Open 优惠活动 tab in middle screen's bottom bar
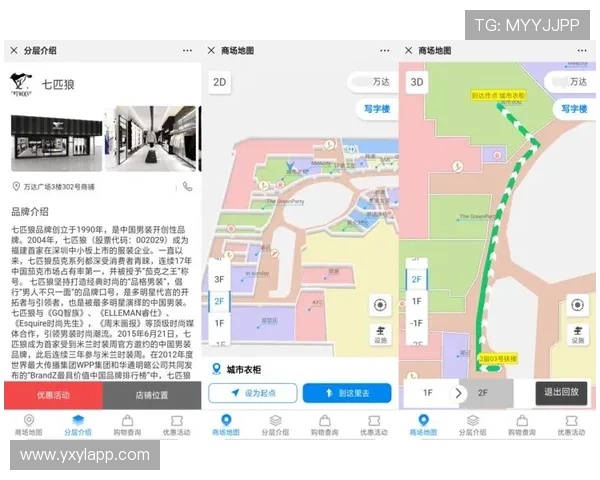600x480 pixels. (x=374, y=425)
